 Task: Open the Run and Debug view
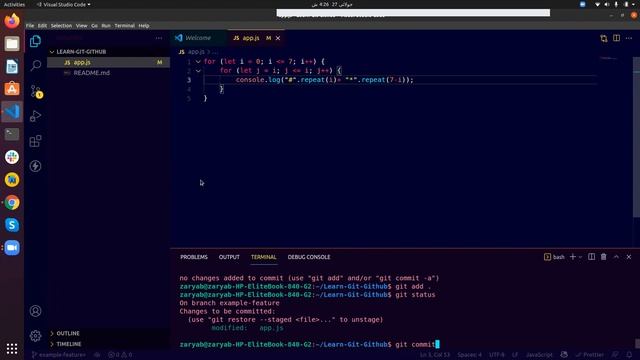(36, 116)
